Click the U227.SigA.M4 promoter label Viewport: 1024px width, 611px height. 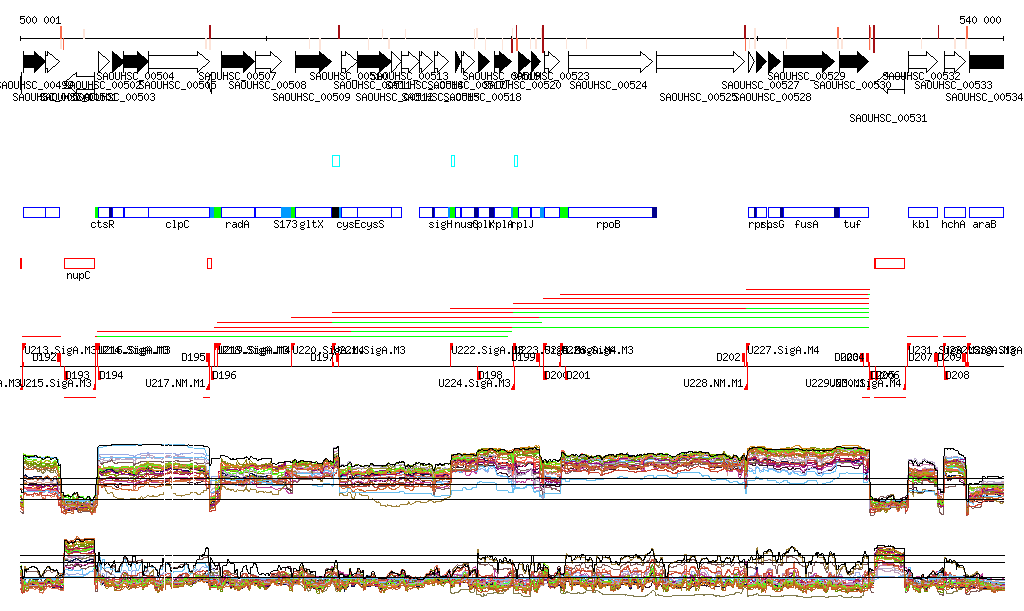(785, 351)
